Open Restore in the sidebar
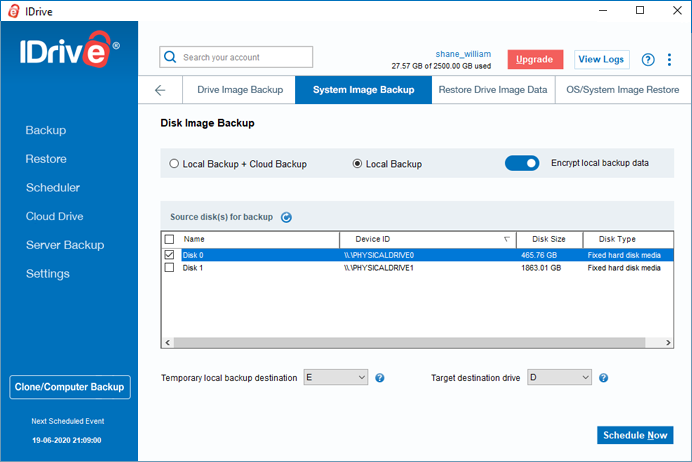The image size is (692, 462). pyautogui.click(x=46, y=159)
